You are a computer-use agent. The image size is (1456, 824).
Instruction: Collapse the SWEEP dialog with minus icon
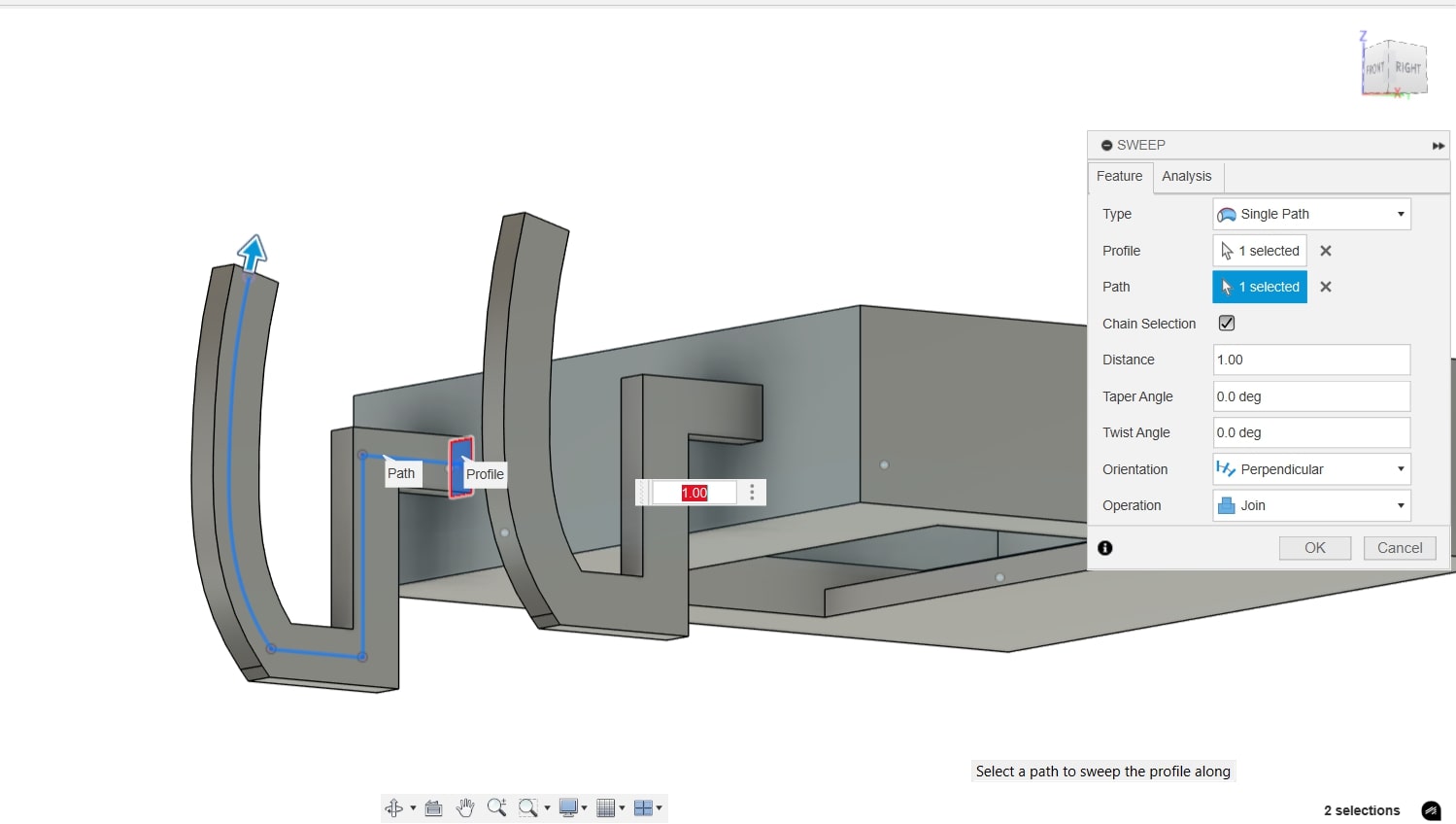point(1106,145)
